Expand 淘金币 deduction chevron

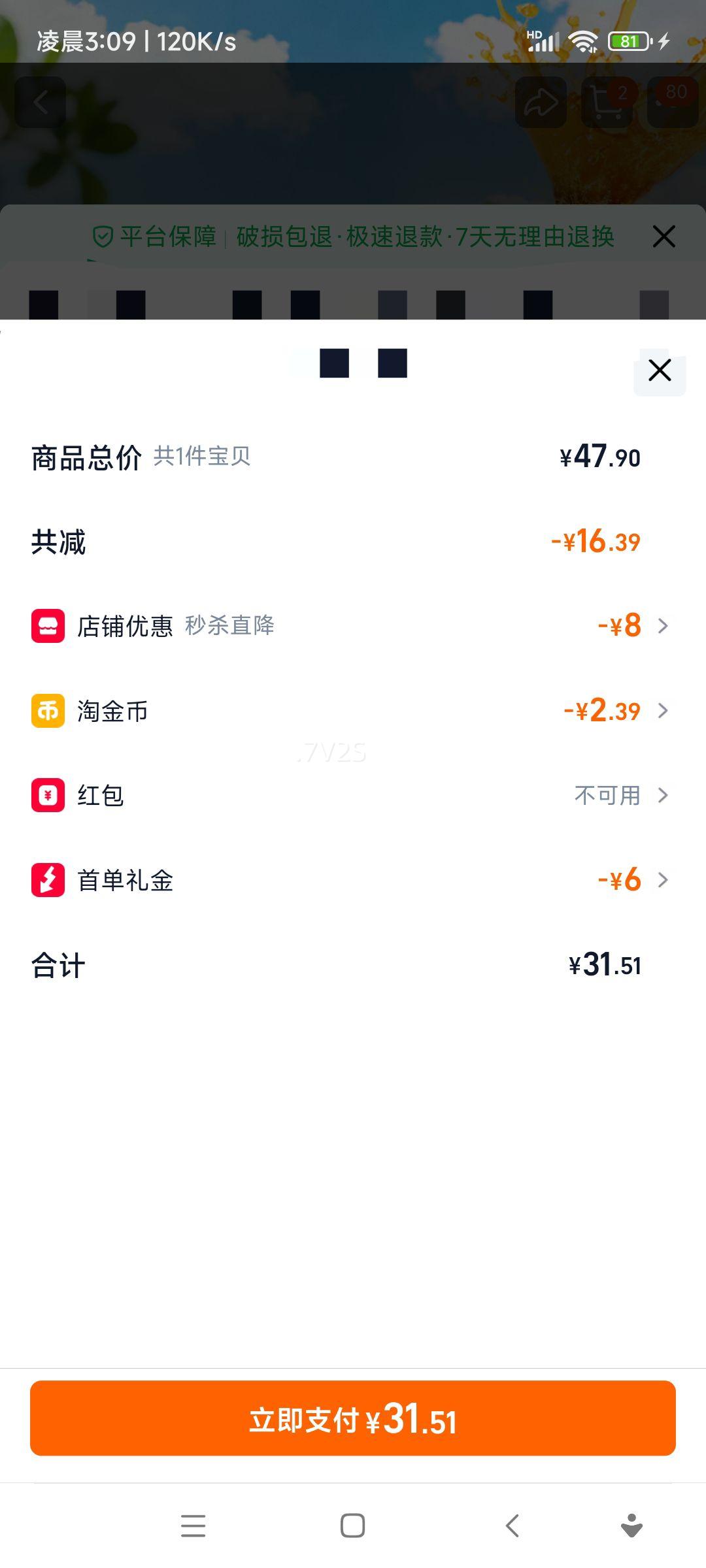(x=663, y=711)
